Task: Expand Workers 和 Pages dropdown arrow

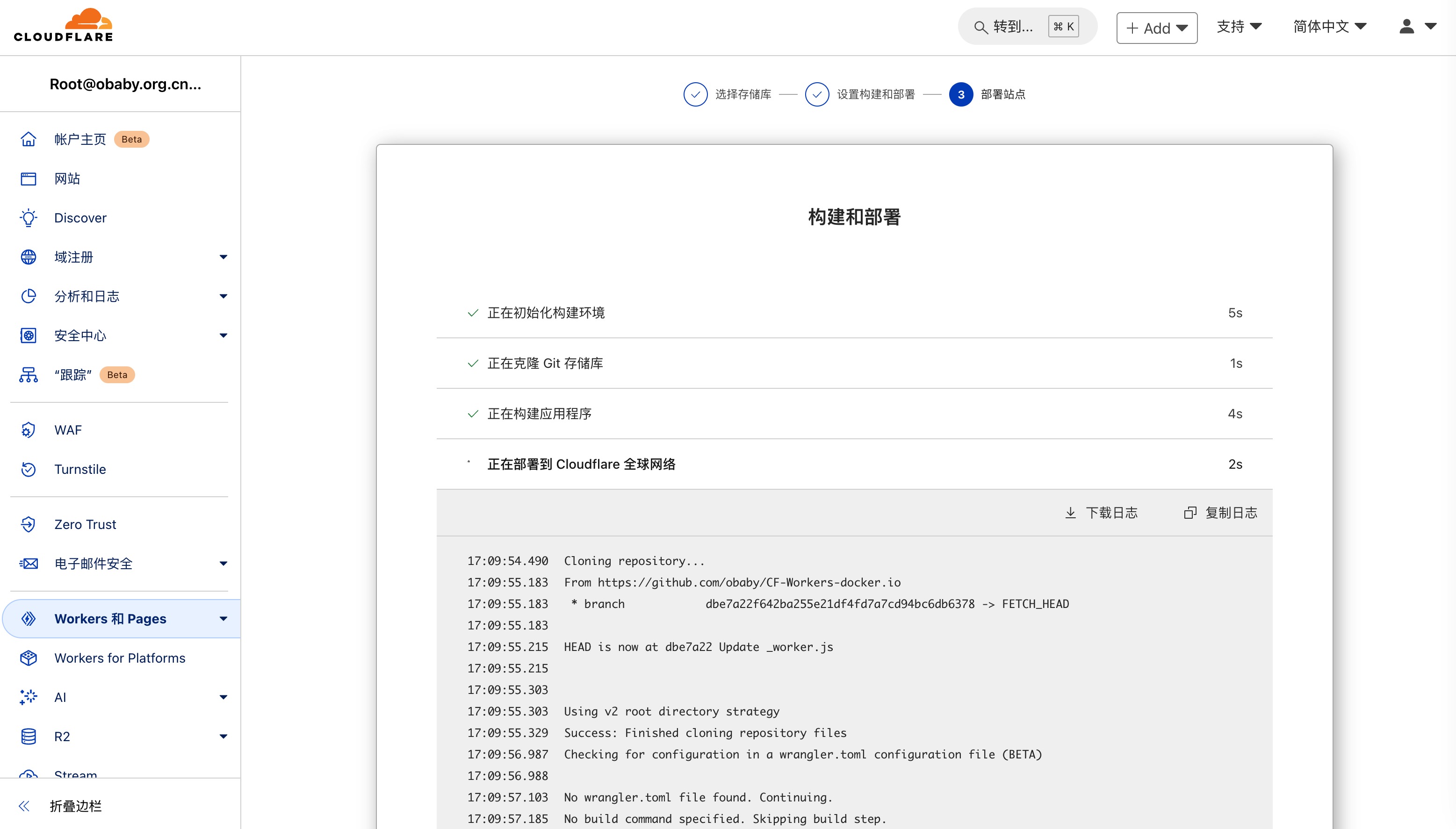Action: coord(223,619)
